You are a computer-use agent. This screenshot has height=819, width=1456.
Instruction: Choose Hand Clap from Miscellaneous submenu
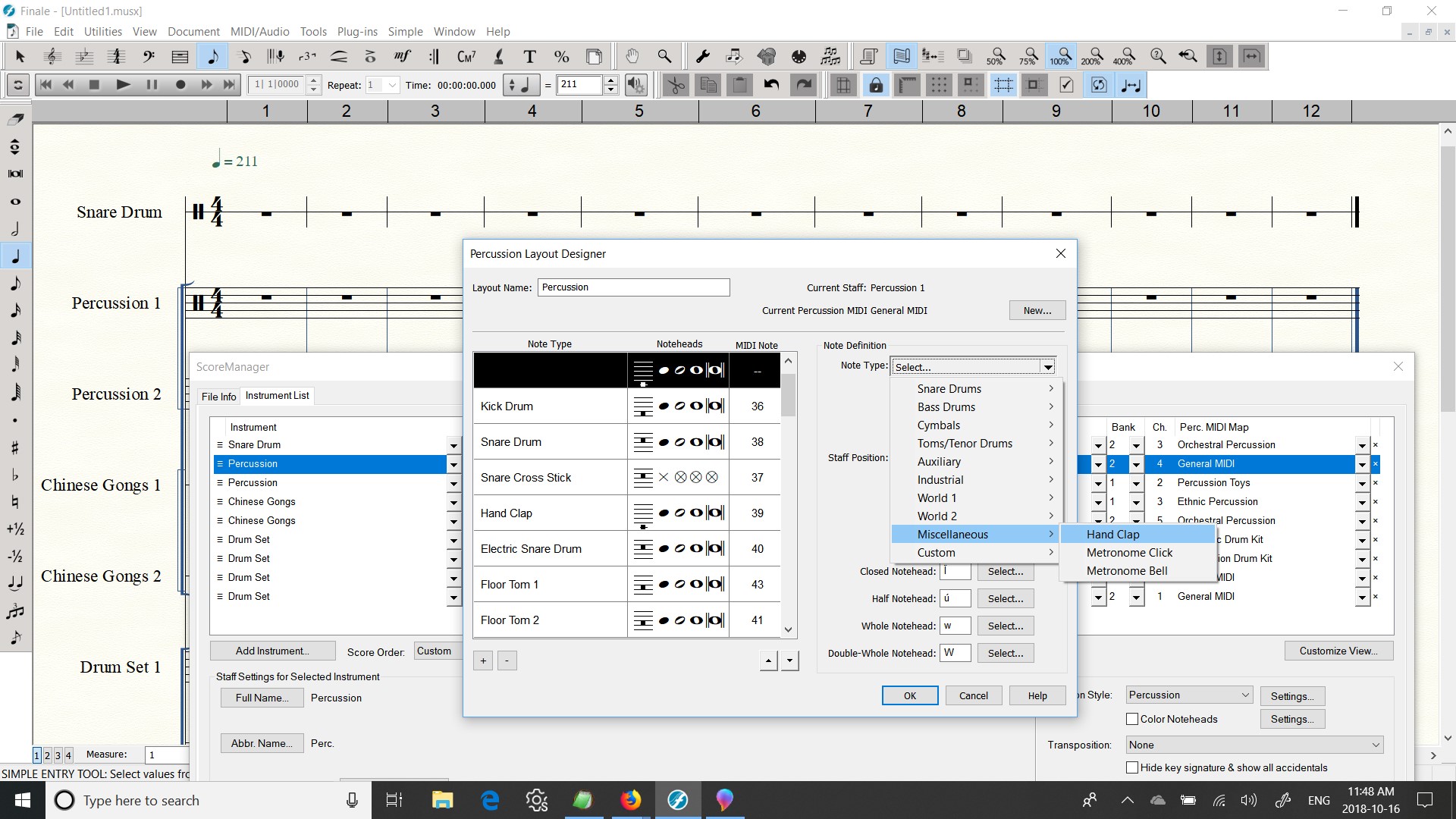1112,534
